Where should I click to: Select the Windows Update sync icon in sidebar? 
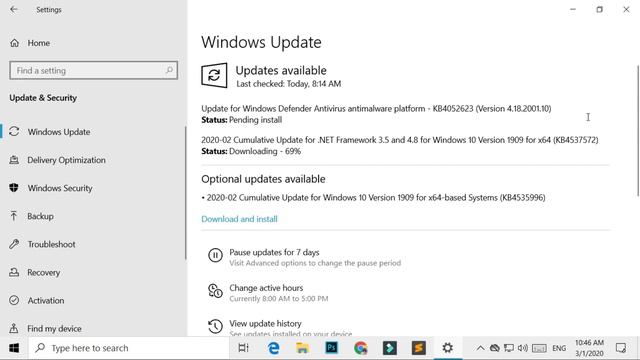pyautogui.click(x=14, y=131)
